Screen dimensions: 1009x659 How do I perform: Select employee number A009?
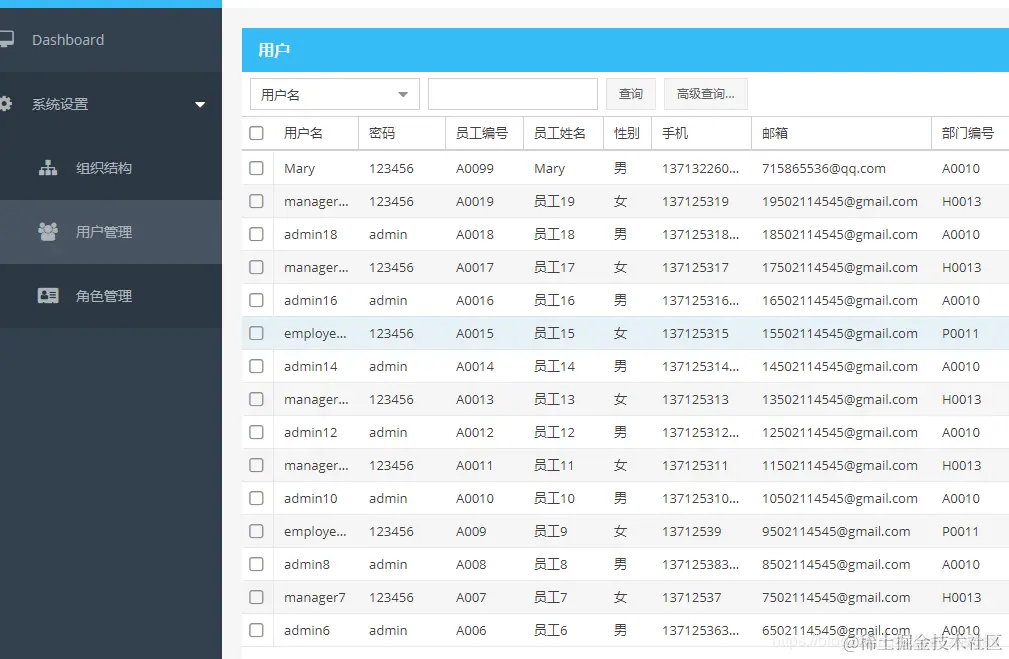tap(471, 532)
